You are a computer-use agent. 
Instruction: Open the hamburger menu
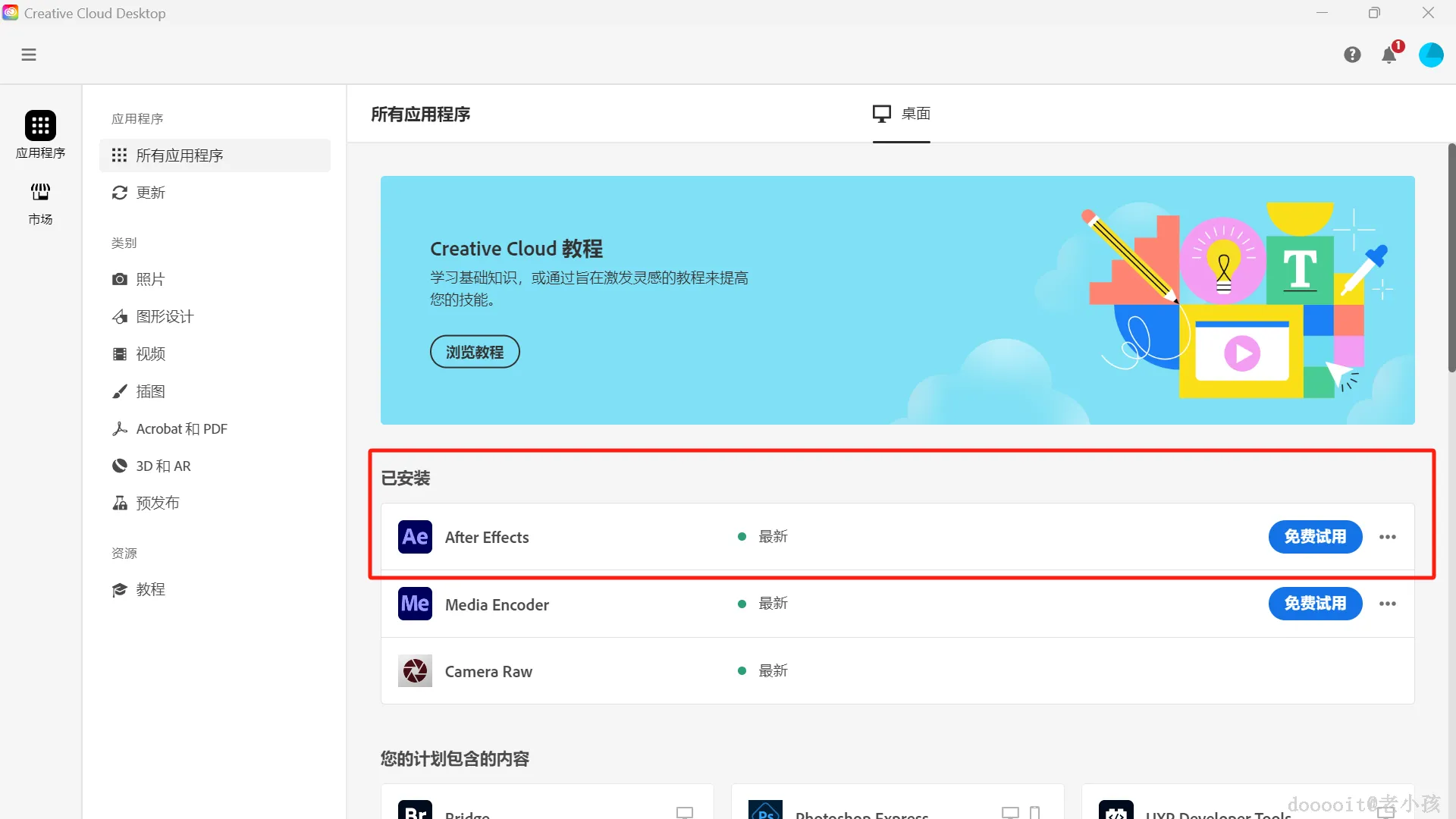point(29,55)
